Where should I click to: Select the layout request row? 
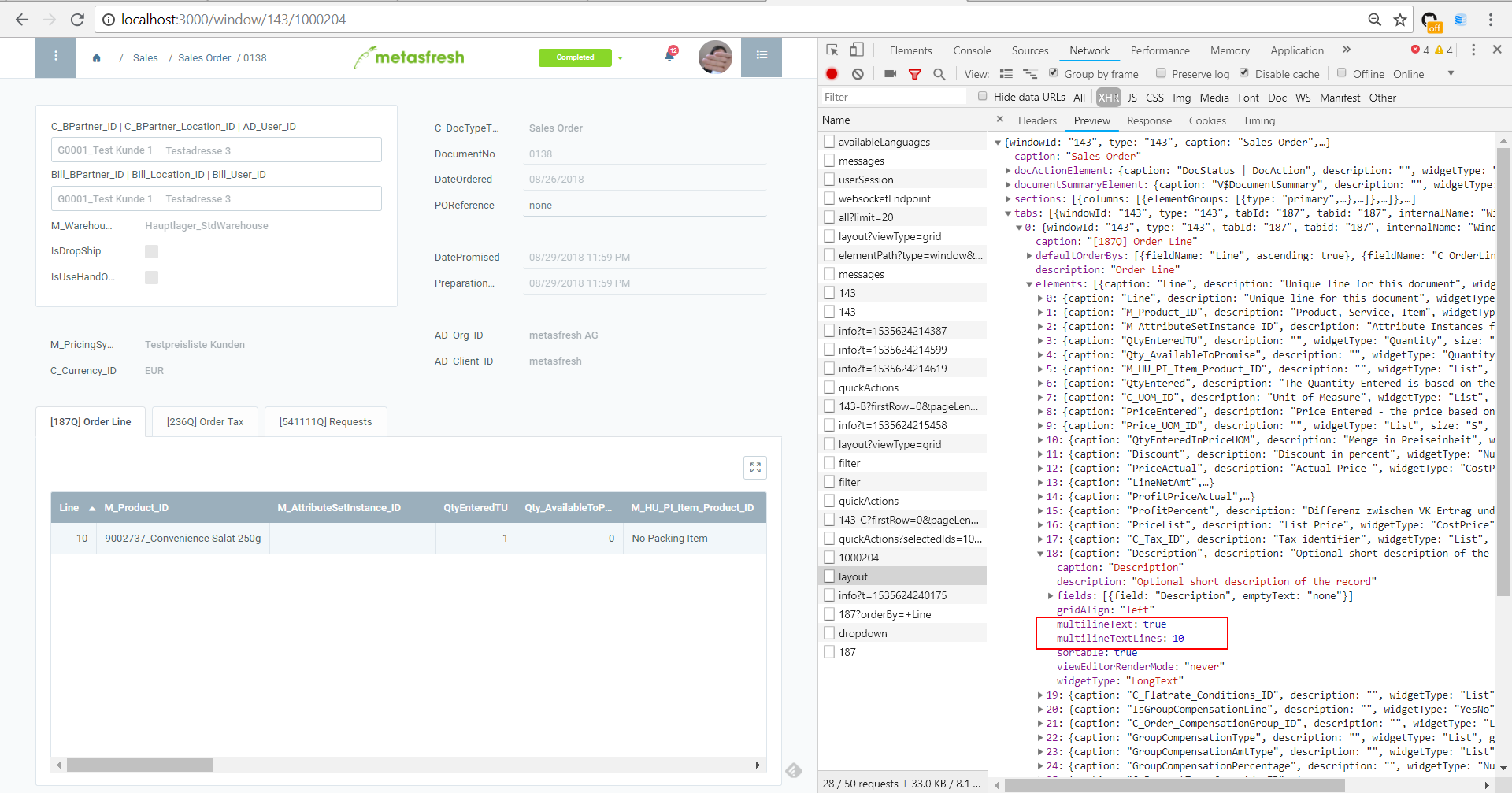pyautogui.click(x=902, y=576)
